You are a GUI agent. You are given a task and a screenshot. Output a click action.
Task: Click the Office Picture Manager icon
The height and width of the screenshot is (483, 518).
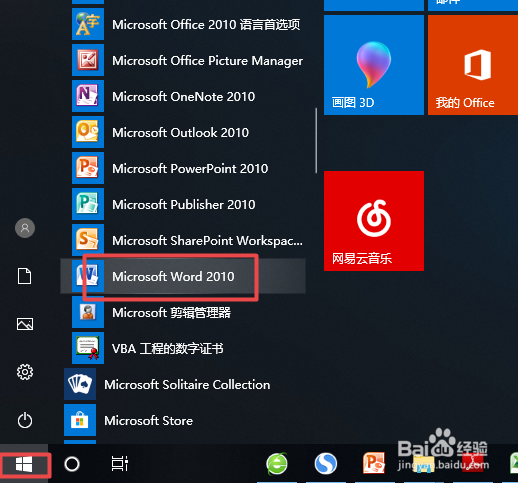(88, 60)
